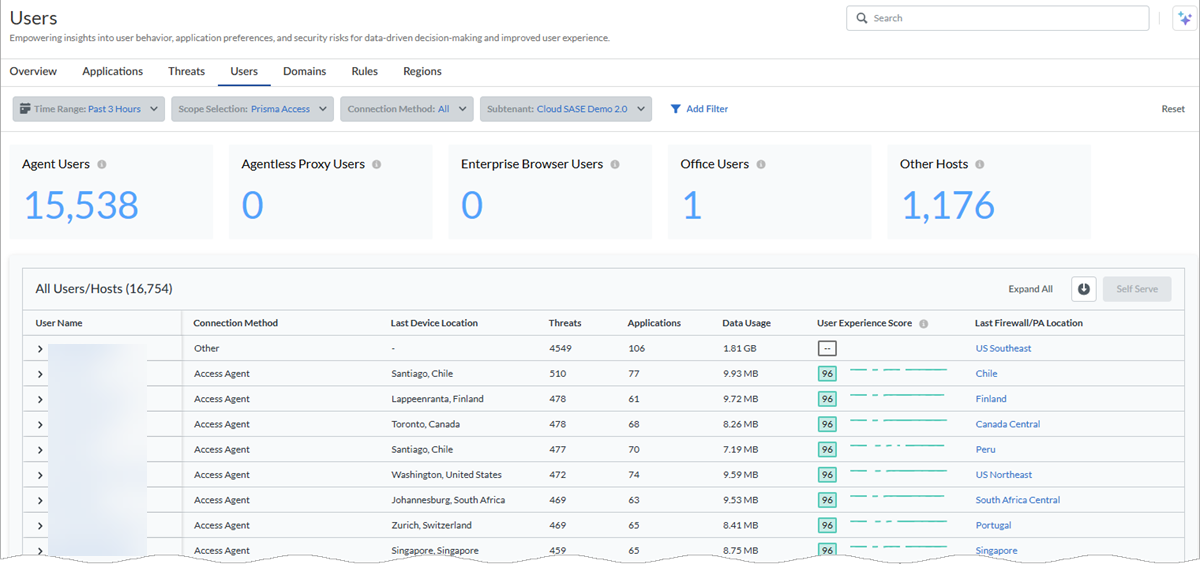The width and height of the screenshot is (1200, 564).
Task: Open the Connection Method dropdown
Action: pyautogui.click(x=406, y=109)
